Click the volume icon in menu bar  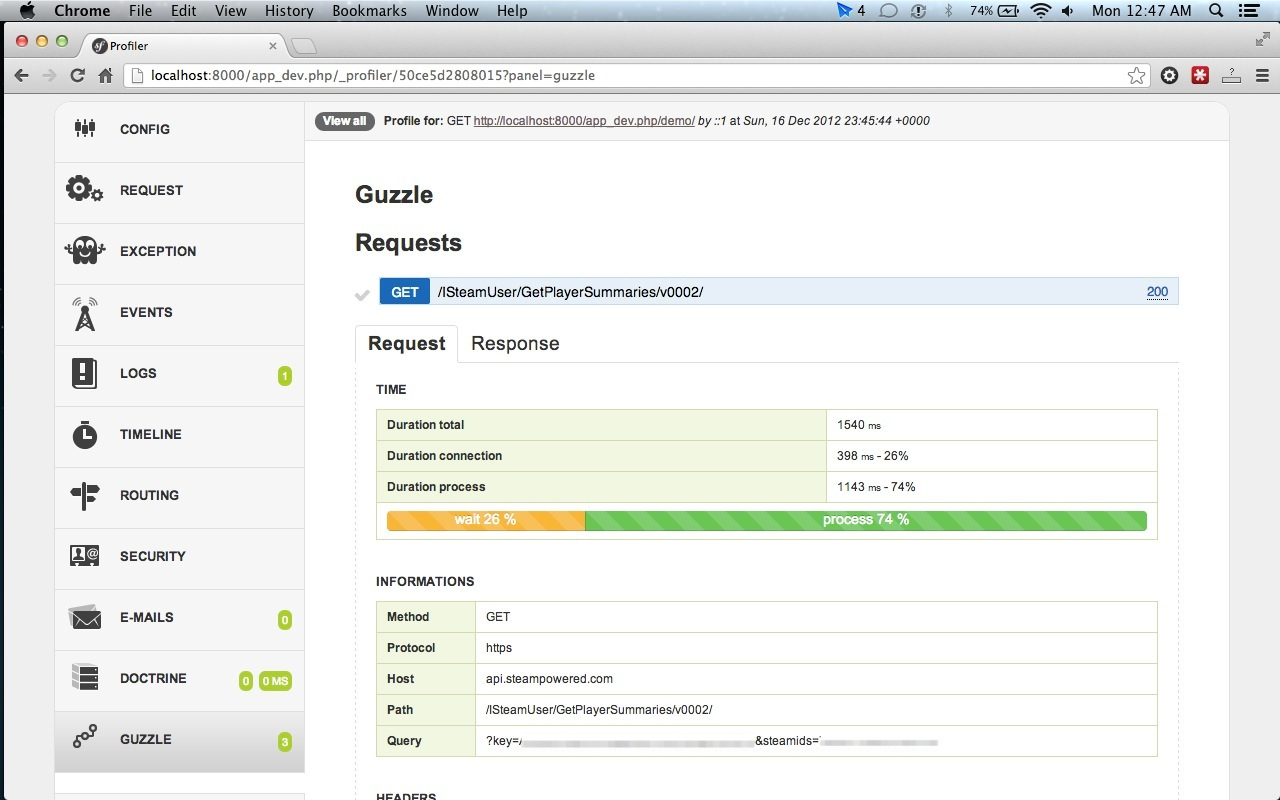pyautogui.click(x=1068, y=10)
